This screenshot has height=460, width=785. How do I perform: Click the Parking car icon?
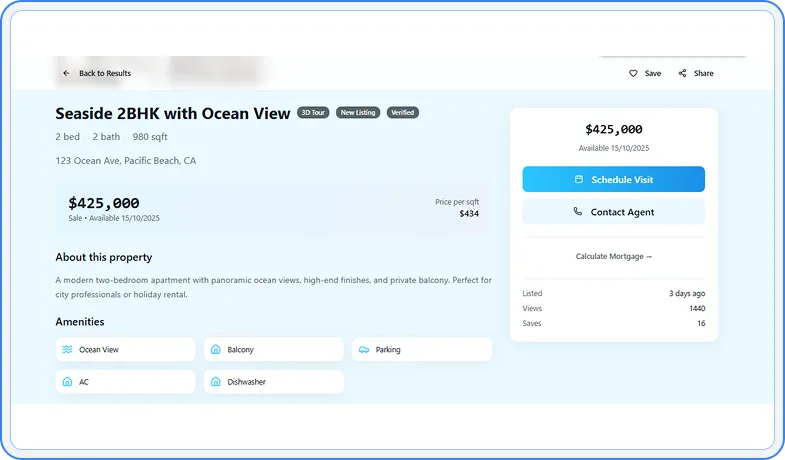364,350
